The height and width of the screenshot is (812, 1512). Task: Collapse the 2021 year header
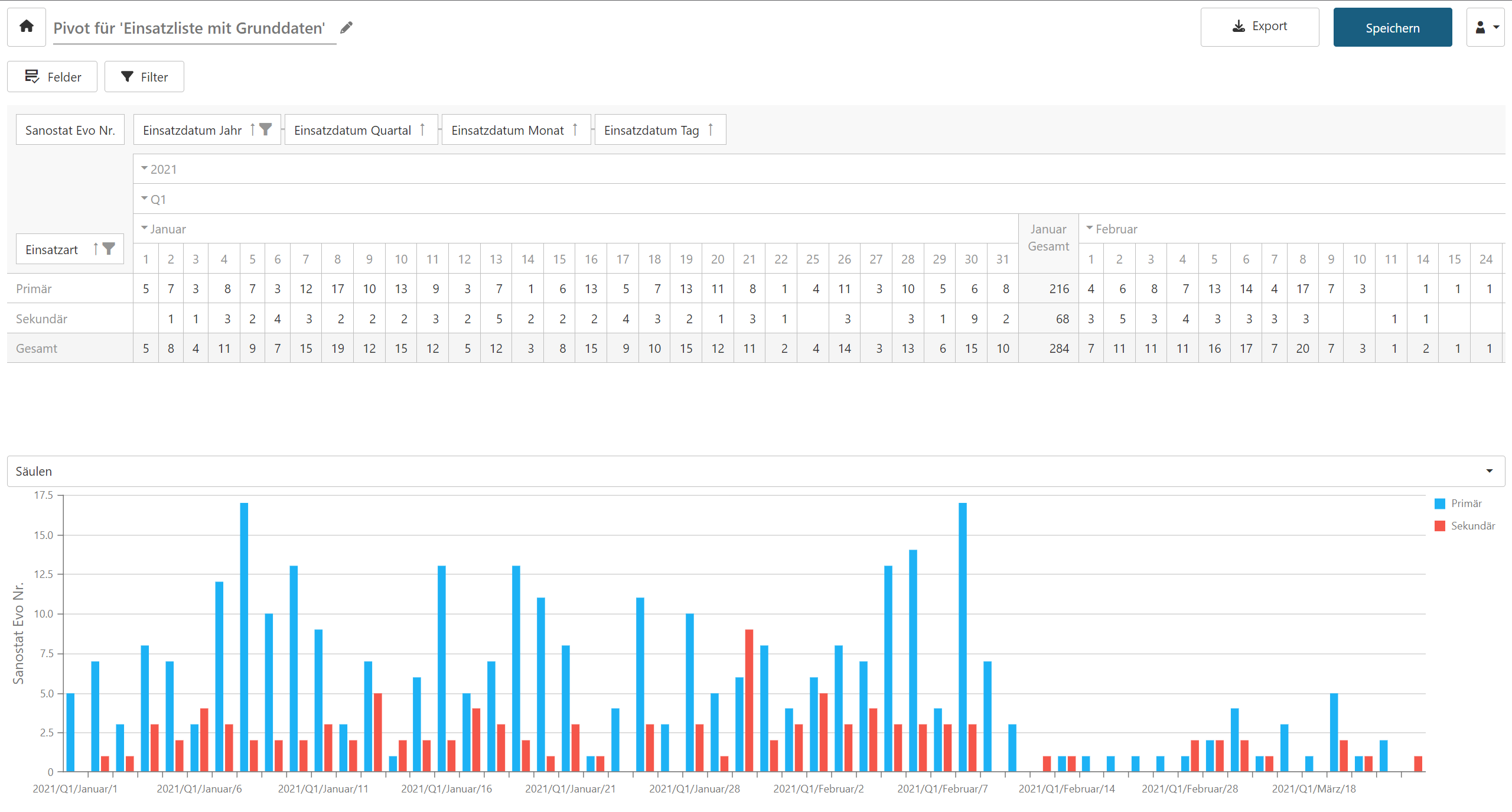click(144, 168)
